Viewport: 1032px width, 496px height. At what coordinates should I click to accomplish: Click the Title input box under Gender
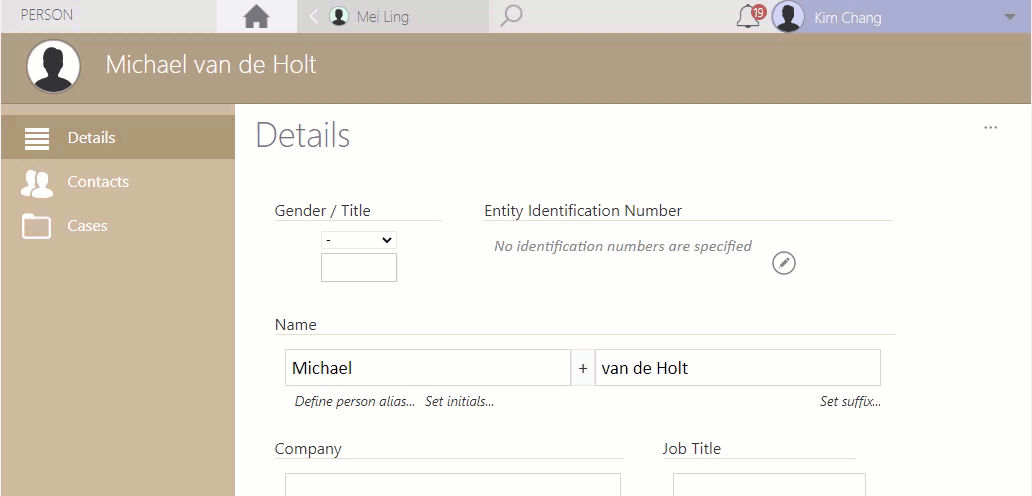(x=359, y=268)
